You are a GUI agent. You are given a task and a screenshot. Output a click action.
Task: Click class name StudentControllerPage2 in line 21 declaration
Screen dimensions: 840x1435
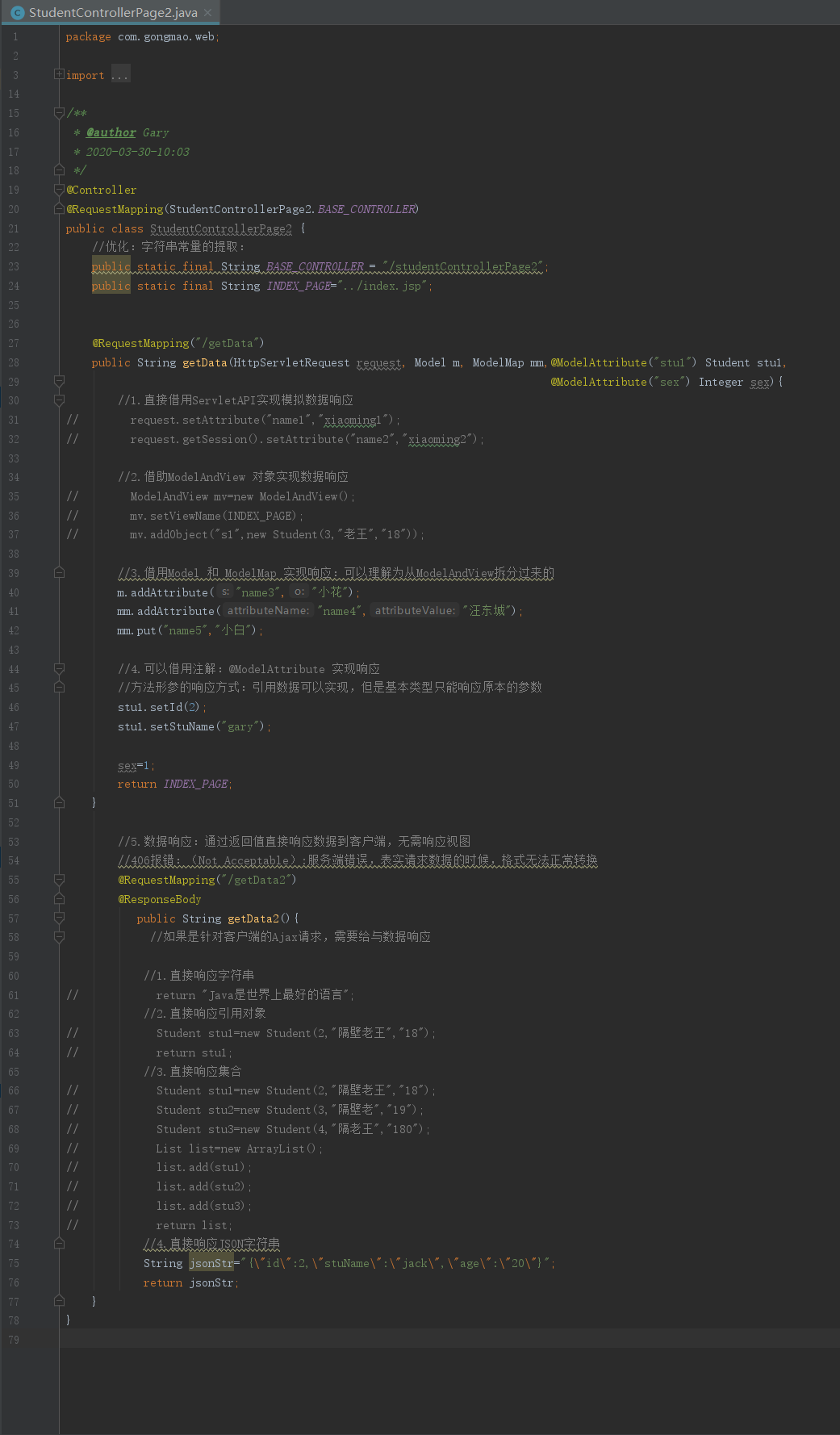[x=221, y=229]
